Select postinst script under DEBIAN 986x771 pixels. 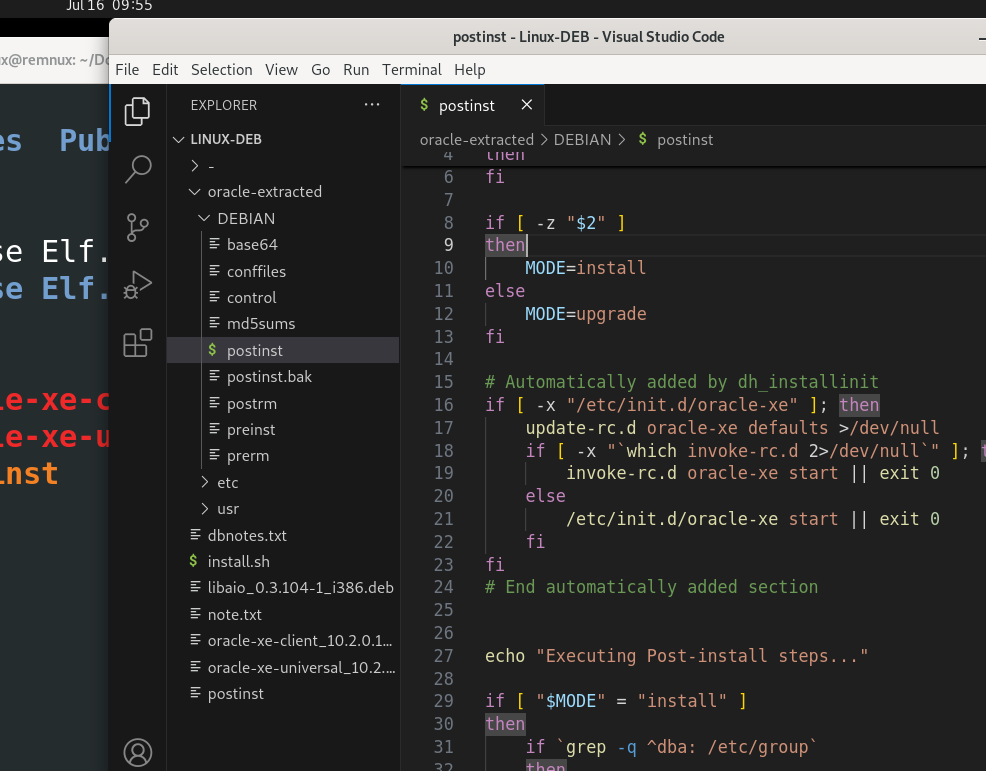tap(283, 350)
